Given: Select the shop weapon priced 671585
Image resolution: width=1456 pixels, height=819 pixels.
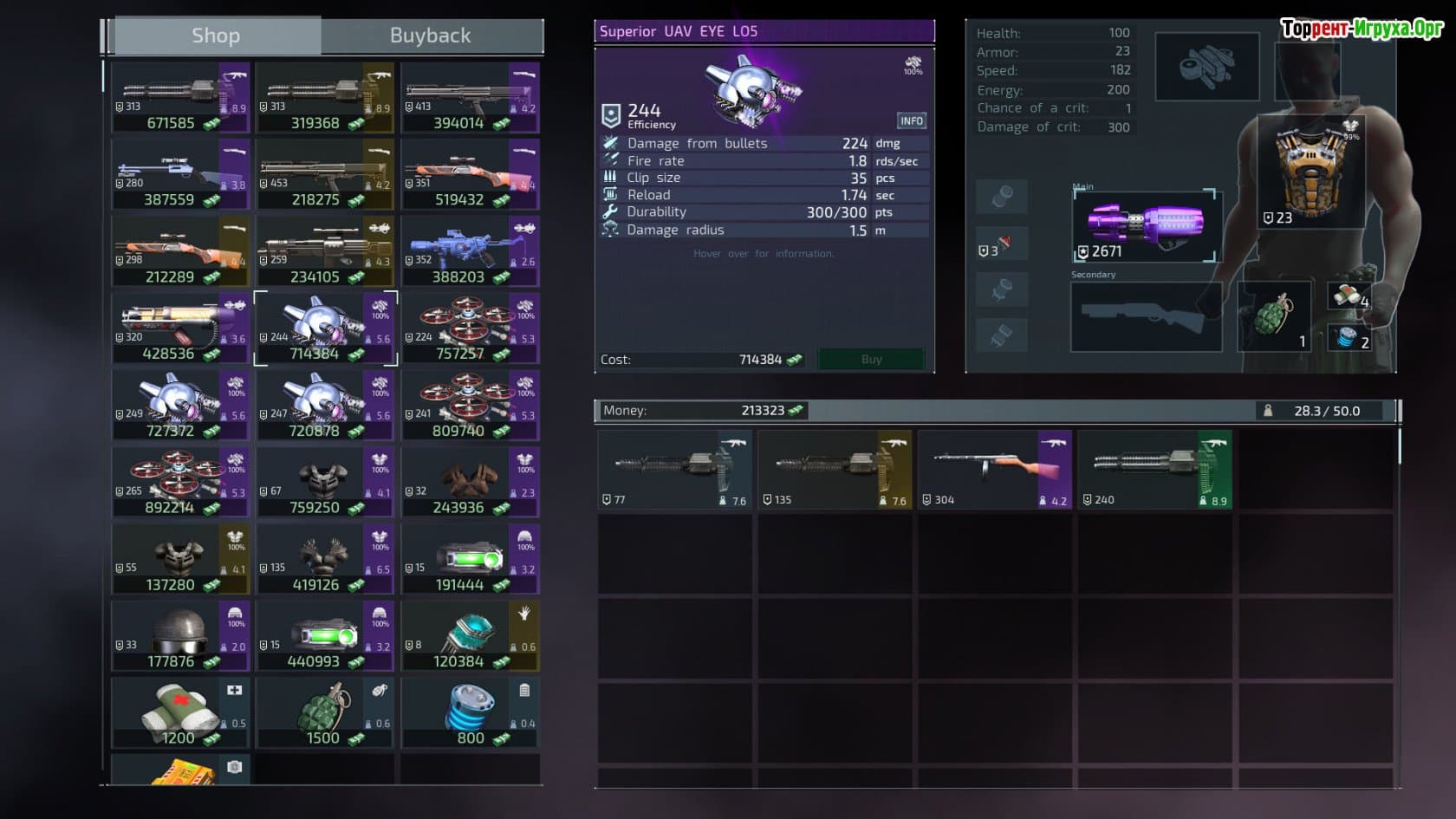Looking at the screenshot, I should pos(180,97).
